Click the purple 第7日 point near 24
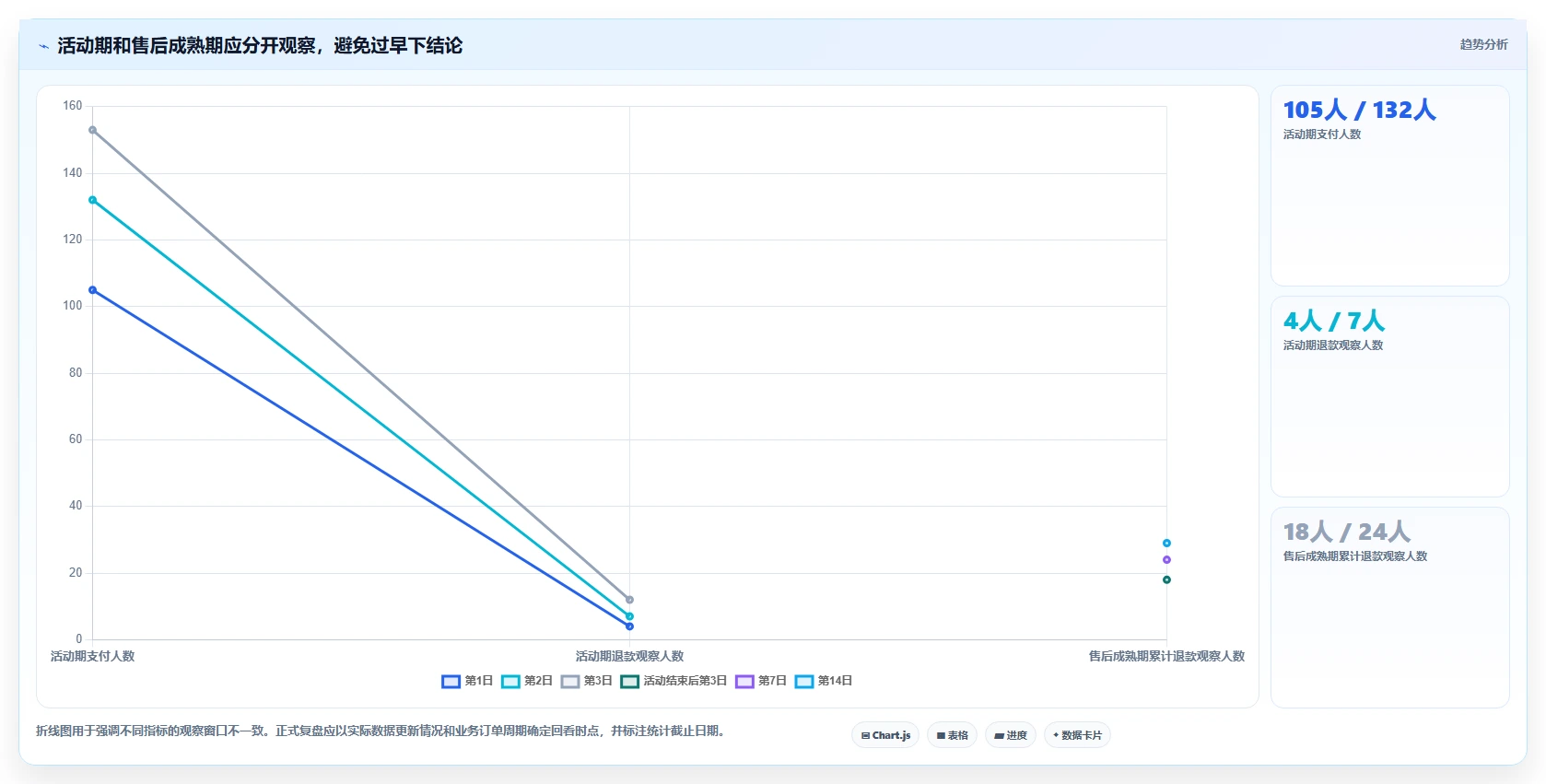The height and width of the screenshot is (784, 1546). coord(1166,560)
